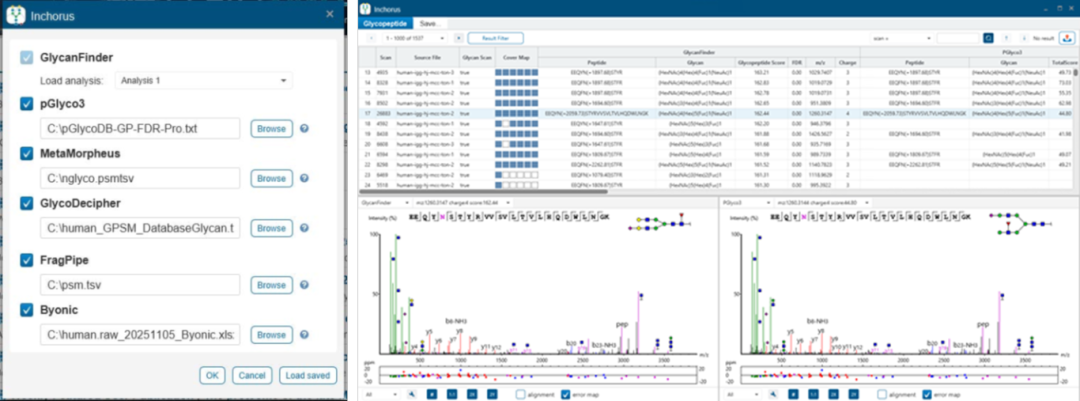Click the export results icon
The width and height of the screenshot is (1080, 401).
point(1067,38)
